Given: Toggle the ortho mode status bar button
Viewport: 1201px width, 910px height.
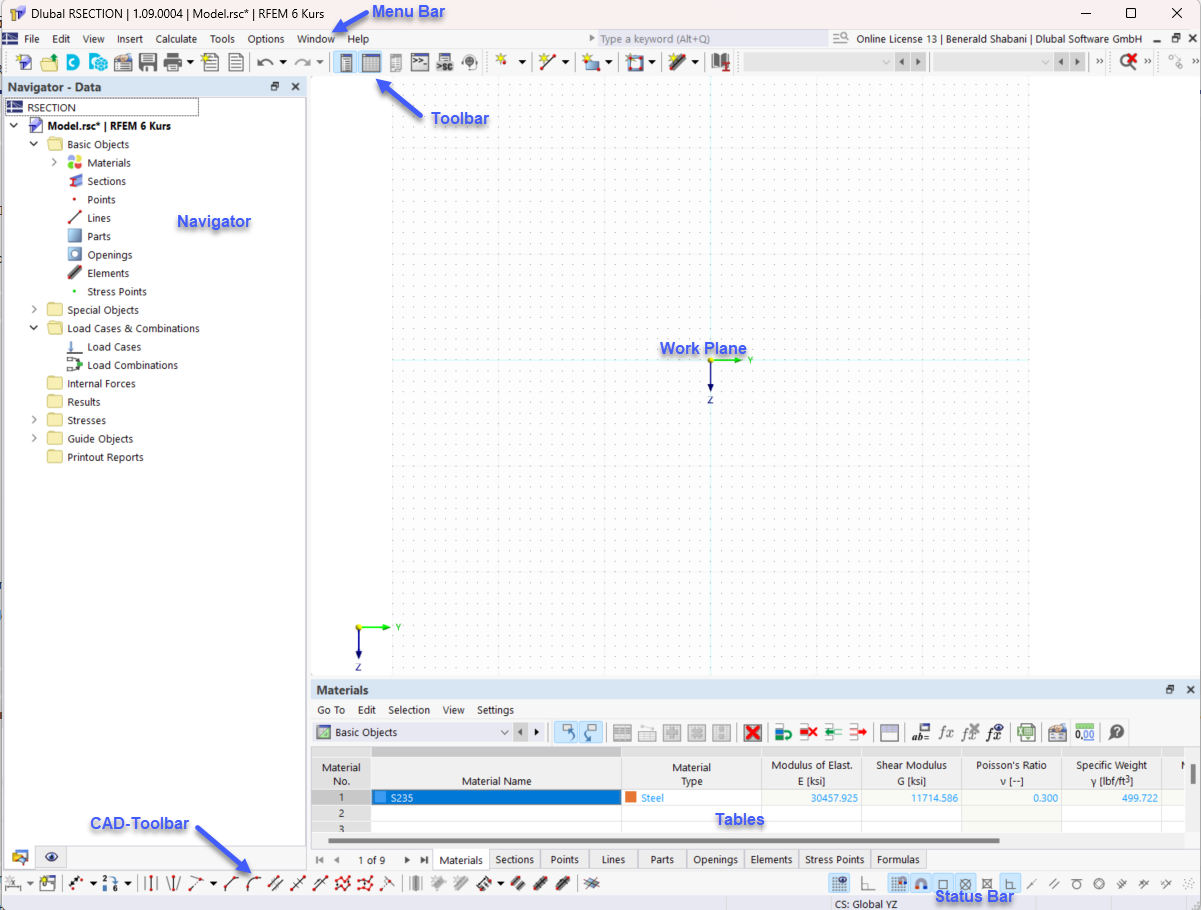Looking at the screenshot, I should coord(867,884).
